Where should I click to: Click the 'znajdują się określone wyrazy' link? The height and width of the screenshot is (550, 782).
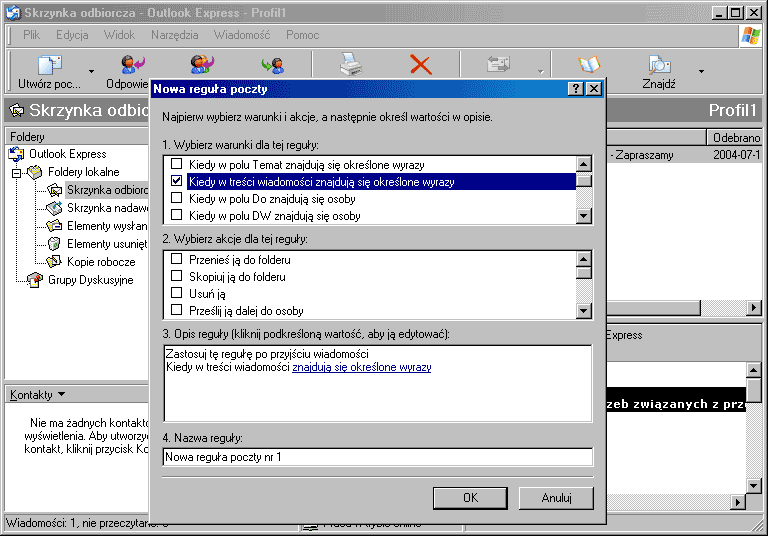tap(361, 368)
